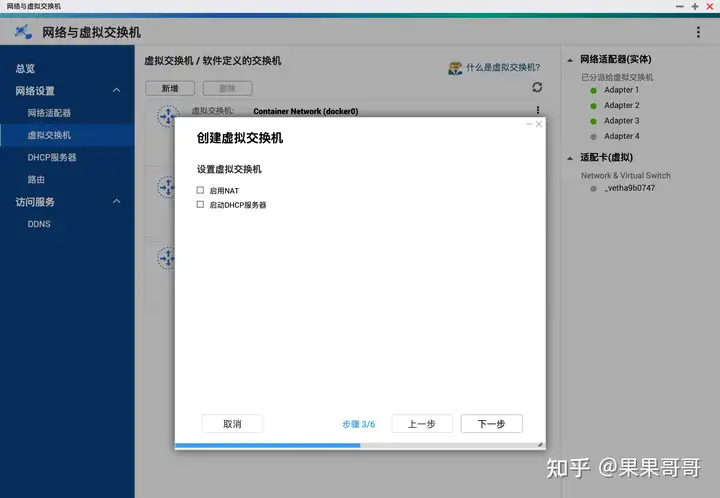This screenshot has width=720, height=498.
Task: Select Adapter 3 in adapter list
Action: 622,121
